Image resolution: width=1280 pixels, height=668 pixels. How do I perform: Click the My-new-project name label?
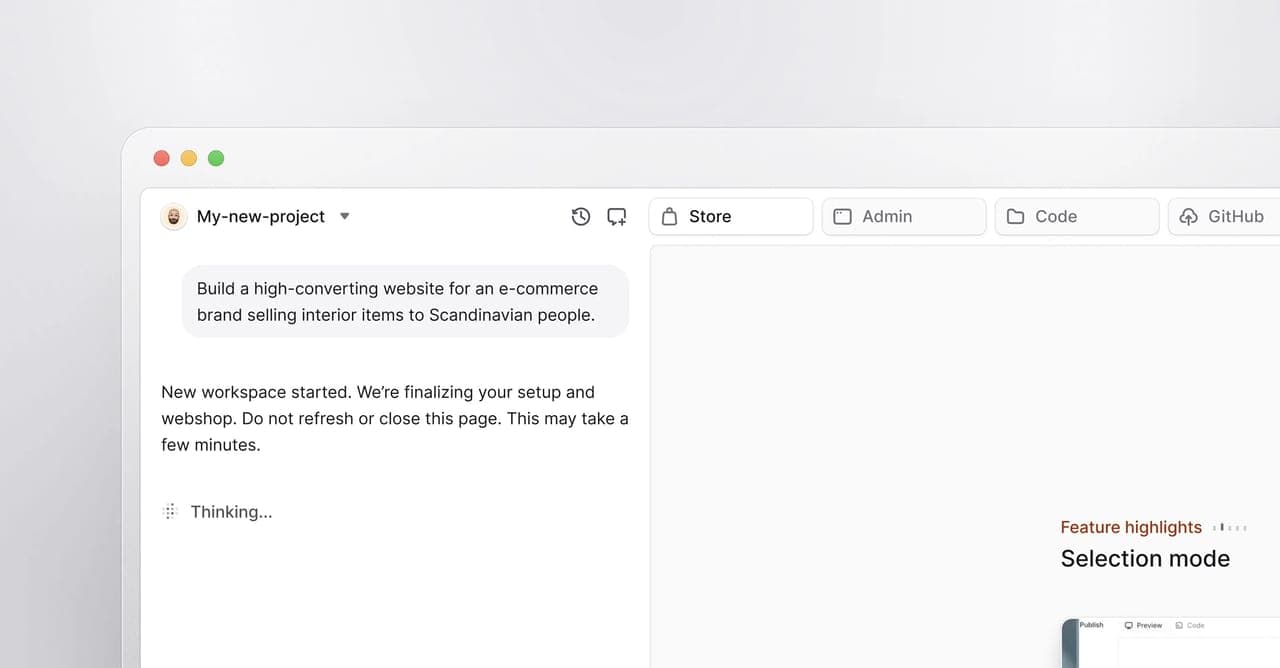tap(261, 216)
